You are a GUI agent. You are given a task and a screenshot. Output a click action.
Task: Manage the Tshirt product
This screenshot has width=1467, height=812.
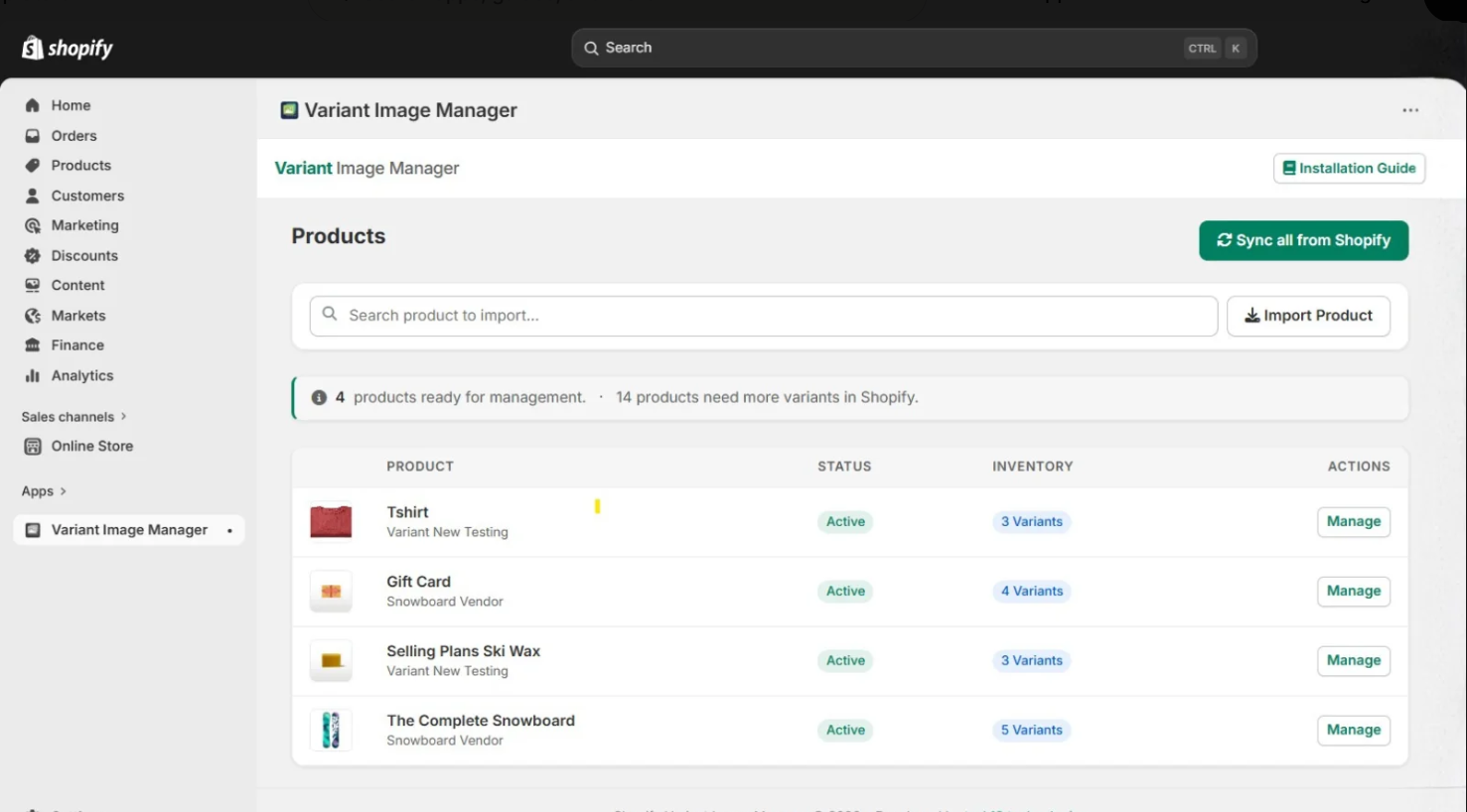click(1354, 521)
